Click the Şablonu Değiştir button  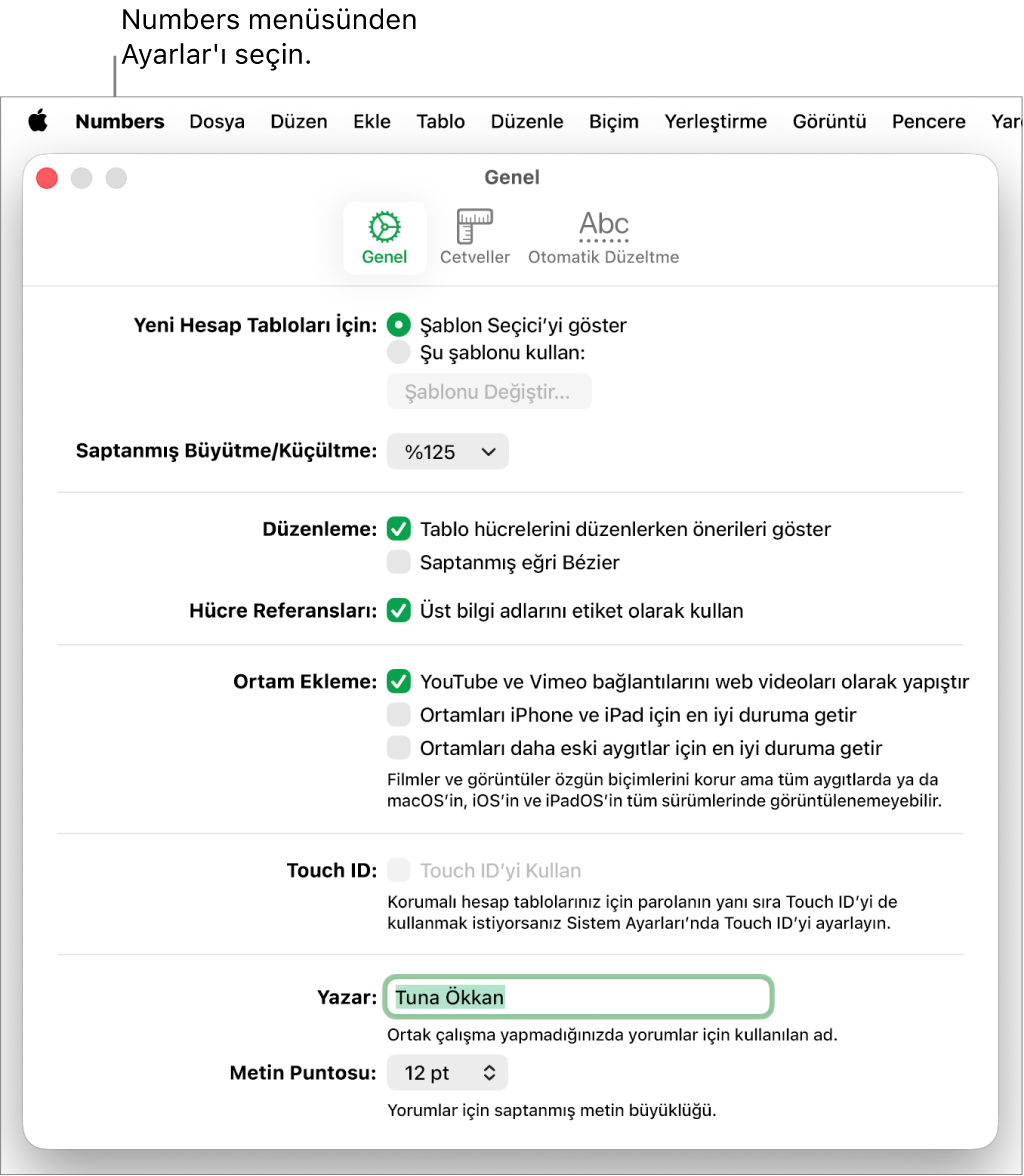tap(489, 392)
